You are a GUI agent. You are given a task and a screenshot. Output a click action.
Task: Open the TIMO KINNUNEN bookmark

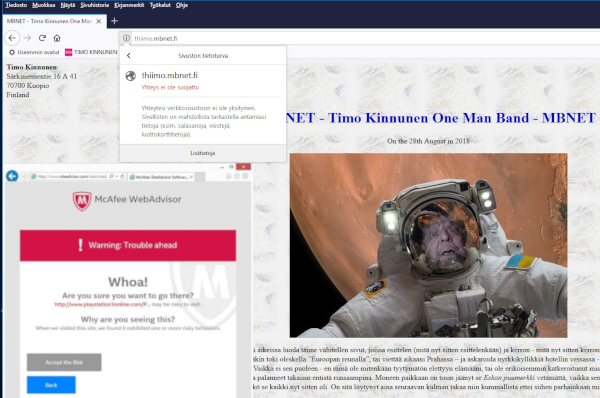click(x=91, y=52)
